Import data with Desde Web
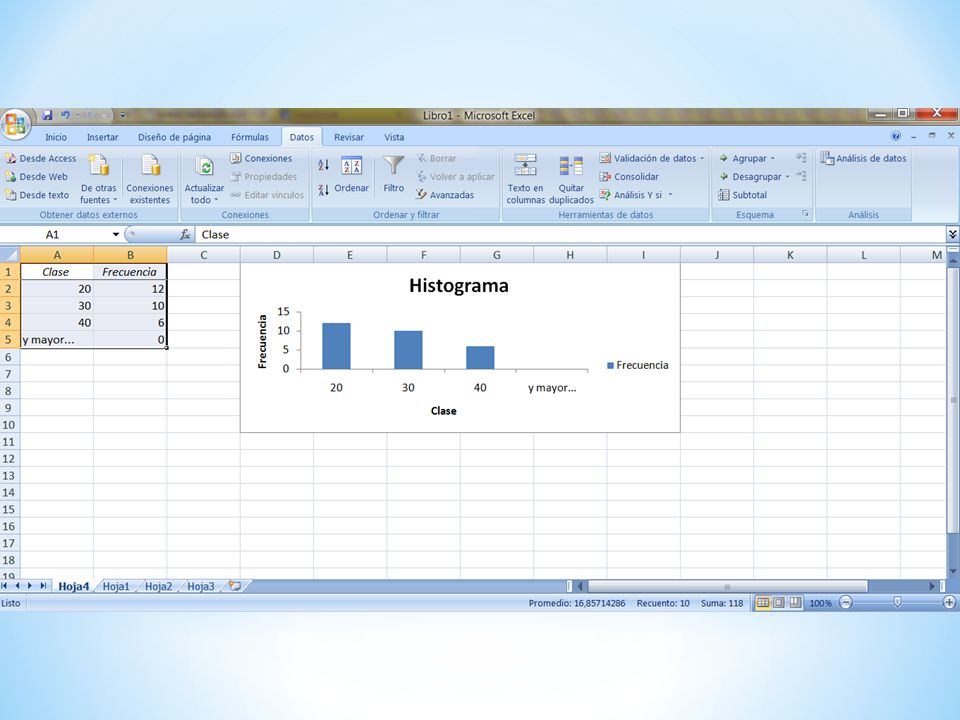 point(37,176)
